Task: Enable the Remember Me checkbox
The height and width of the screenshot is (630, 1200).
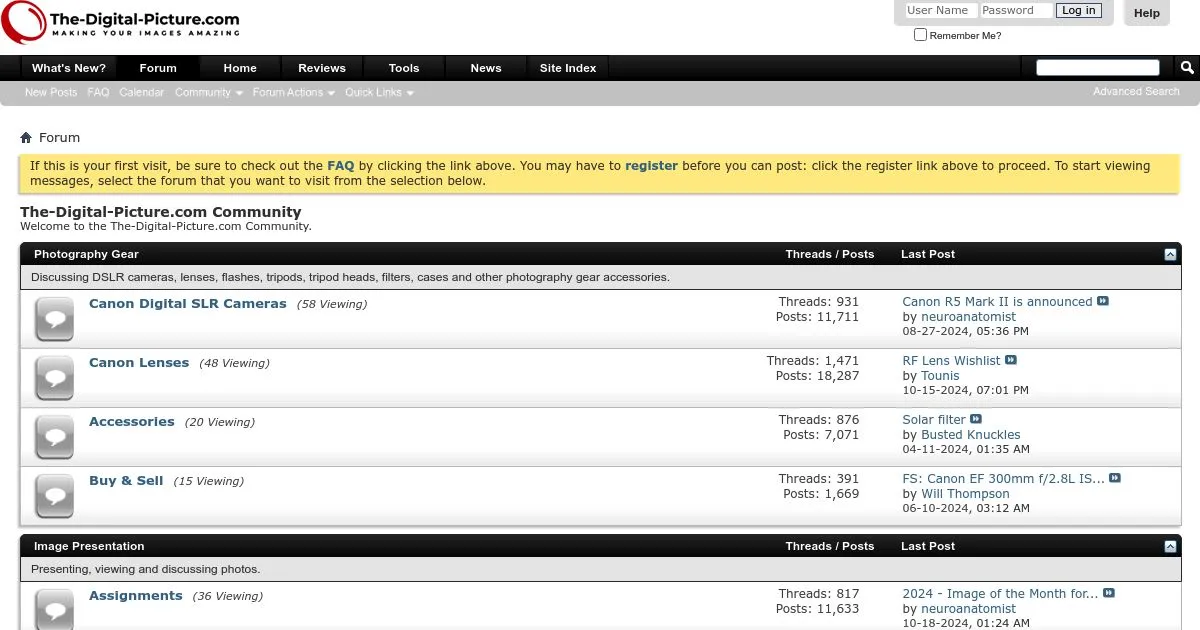Action: coord(920,35)
